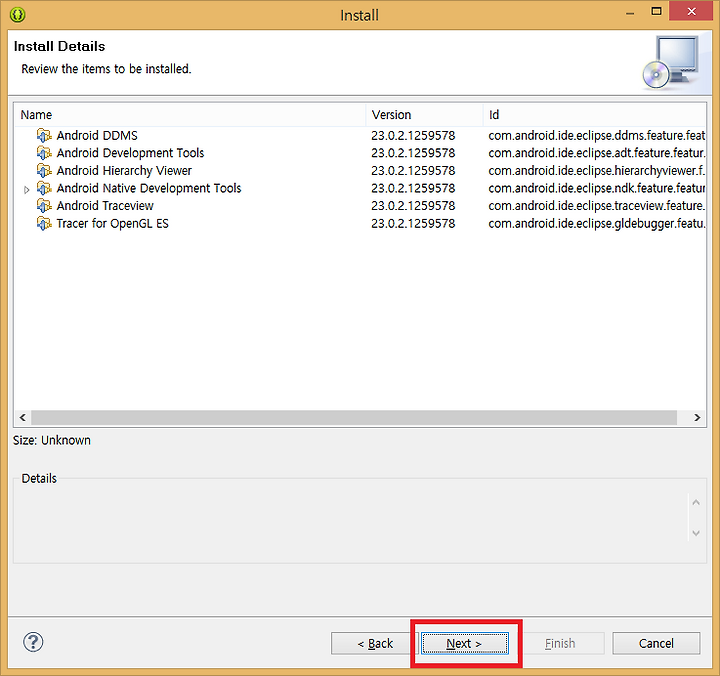The image size is (720, 676).
Task: Click the com.android.ide.eclipse.adt.feature id cell
Action: click(x=596, y=153)
